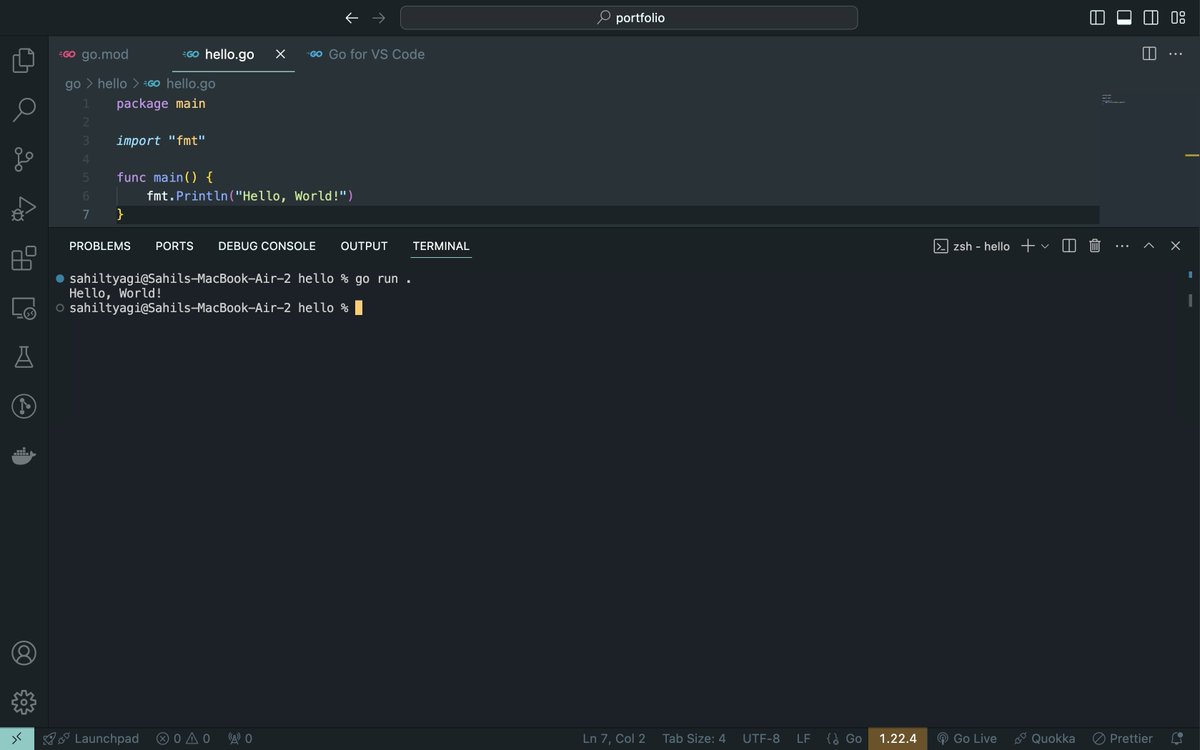Toggle the secondary side bar layout icon
The image size is (1200, 750).
pyautogui.click(x=1151, y=18)
